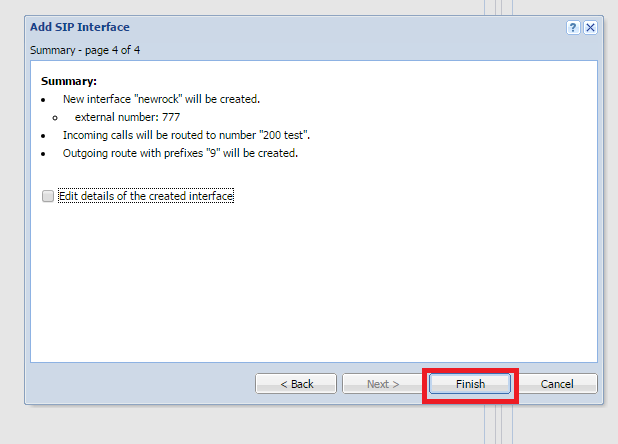
Task: Cancel the SIP interface wizard
Action: pyautogui.click(x=556, y=384)
